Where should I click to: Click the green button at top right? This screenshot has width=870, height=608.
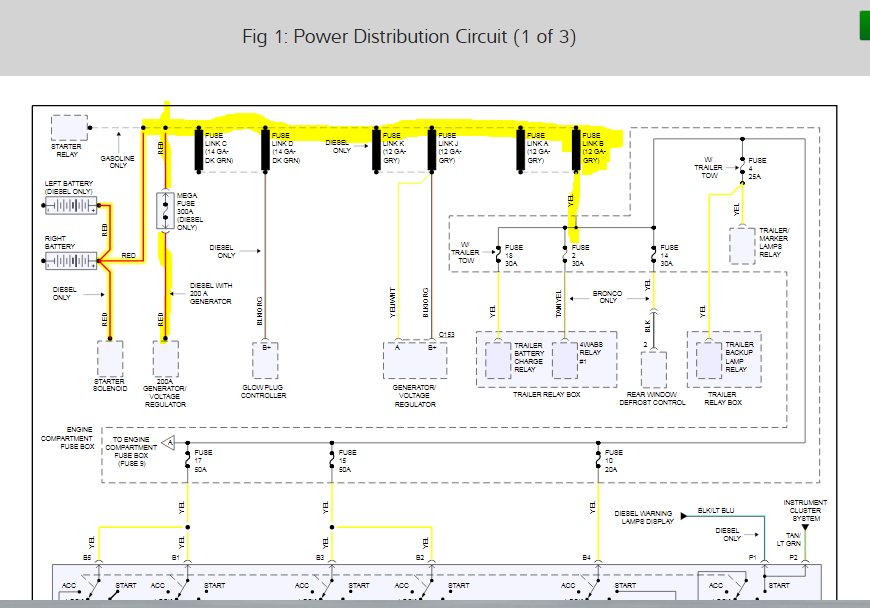(x=864, y=26)
